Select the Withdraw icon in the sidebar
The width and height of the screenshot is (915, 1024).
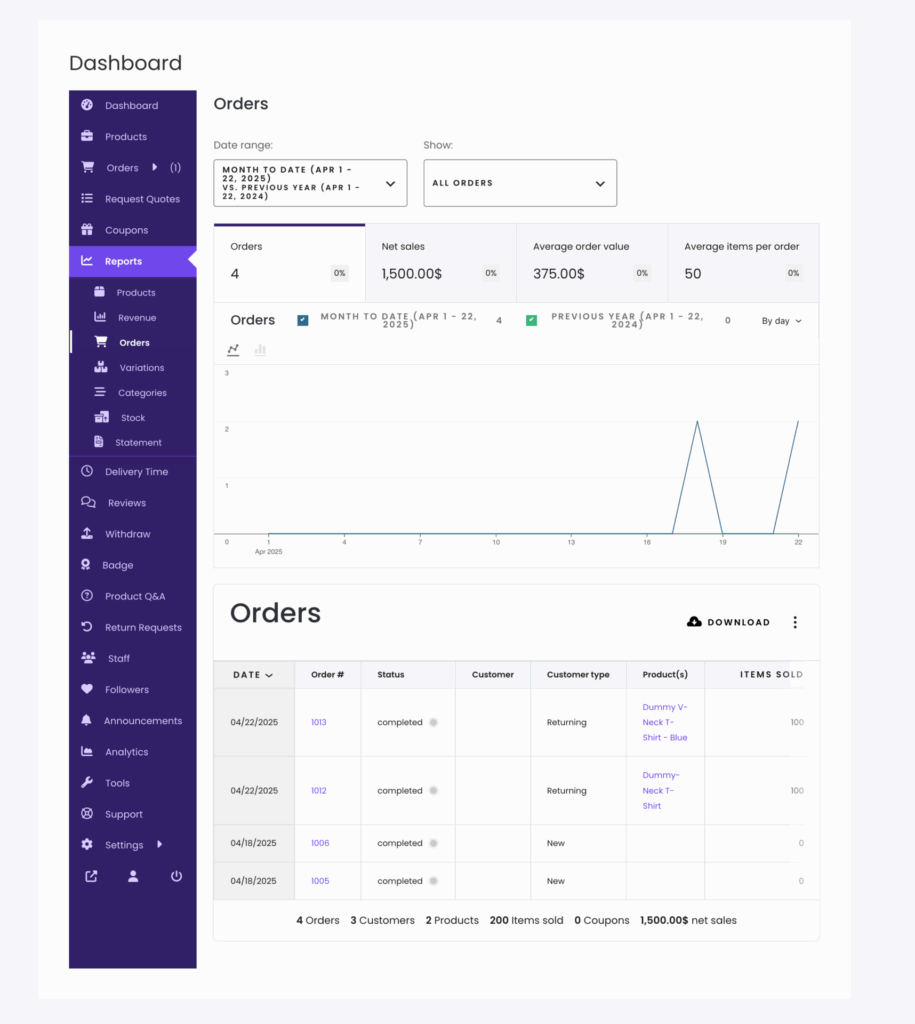pos(90,533)
